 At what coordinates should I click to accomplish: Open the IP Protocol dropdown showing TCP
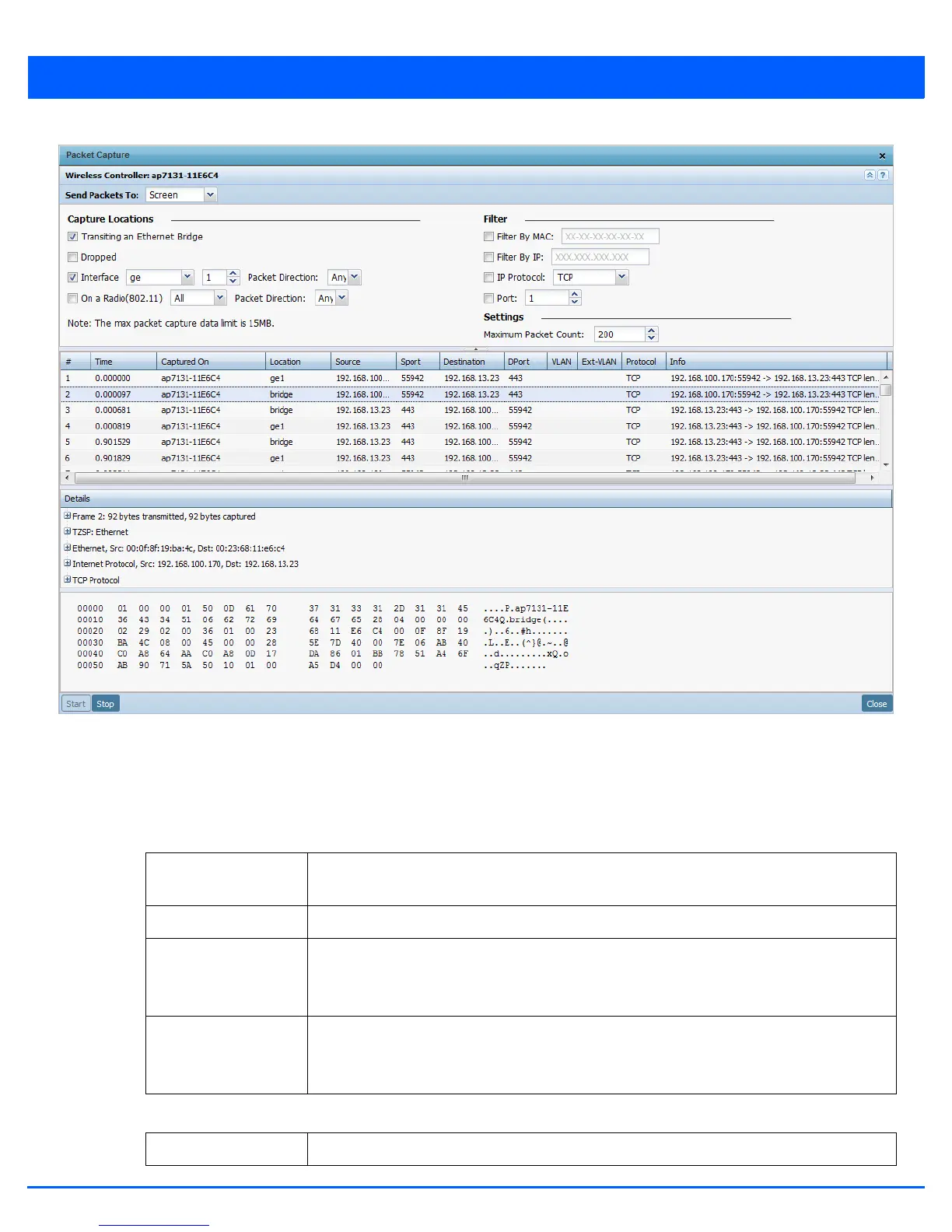click(621, 278)
